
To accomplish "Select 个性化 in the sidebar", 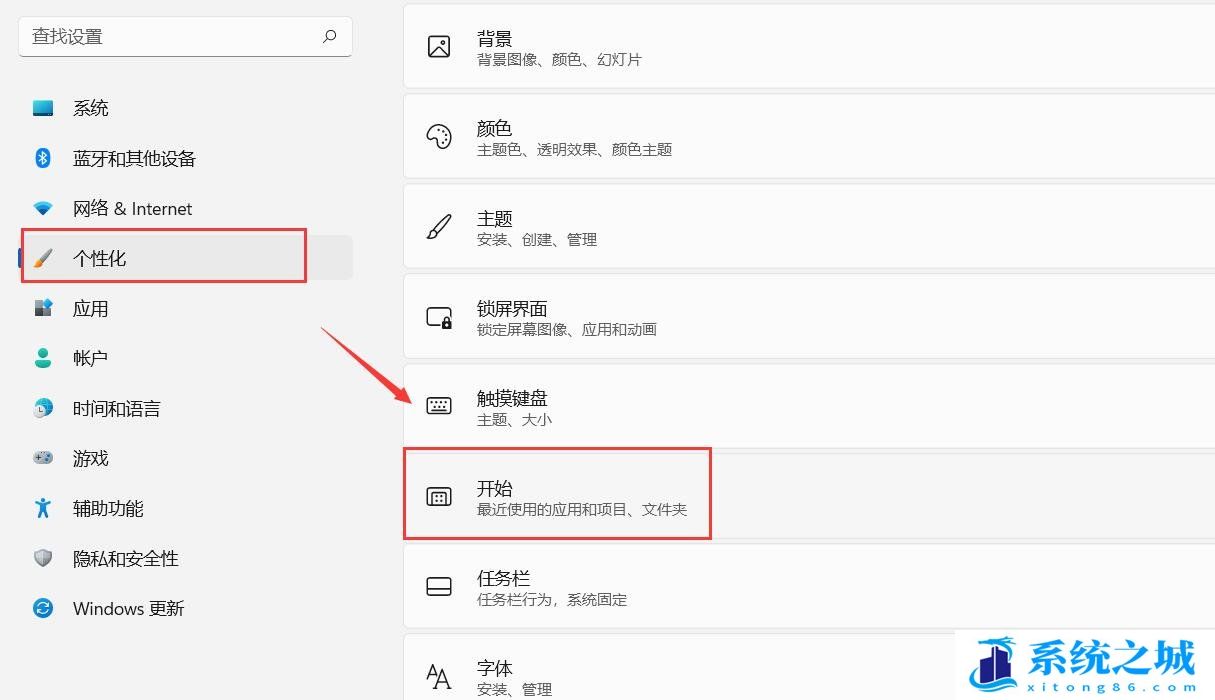I will click(x=100, y=258).
